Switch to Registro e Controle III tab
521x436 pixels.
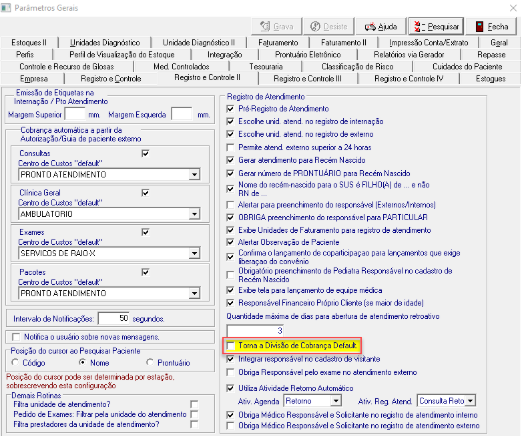coord(307,79)
